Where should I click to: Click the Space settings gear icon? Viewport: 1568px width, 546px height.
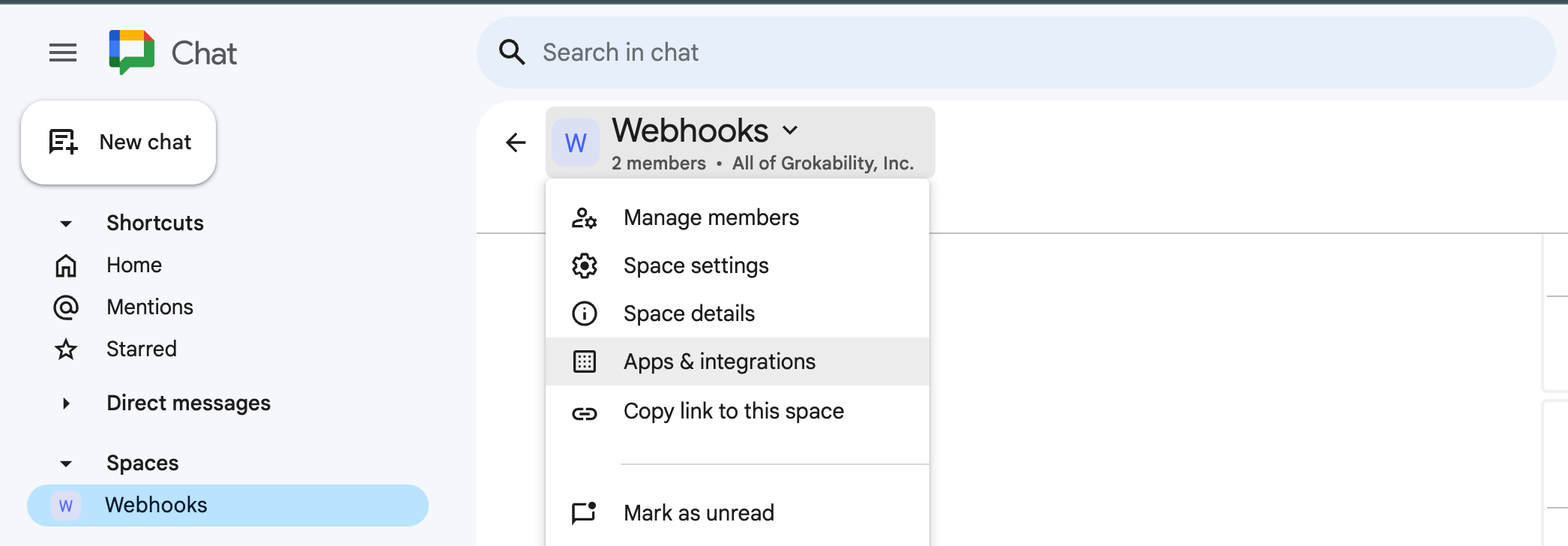(x=585, y=265)
